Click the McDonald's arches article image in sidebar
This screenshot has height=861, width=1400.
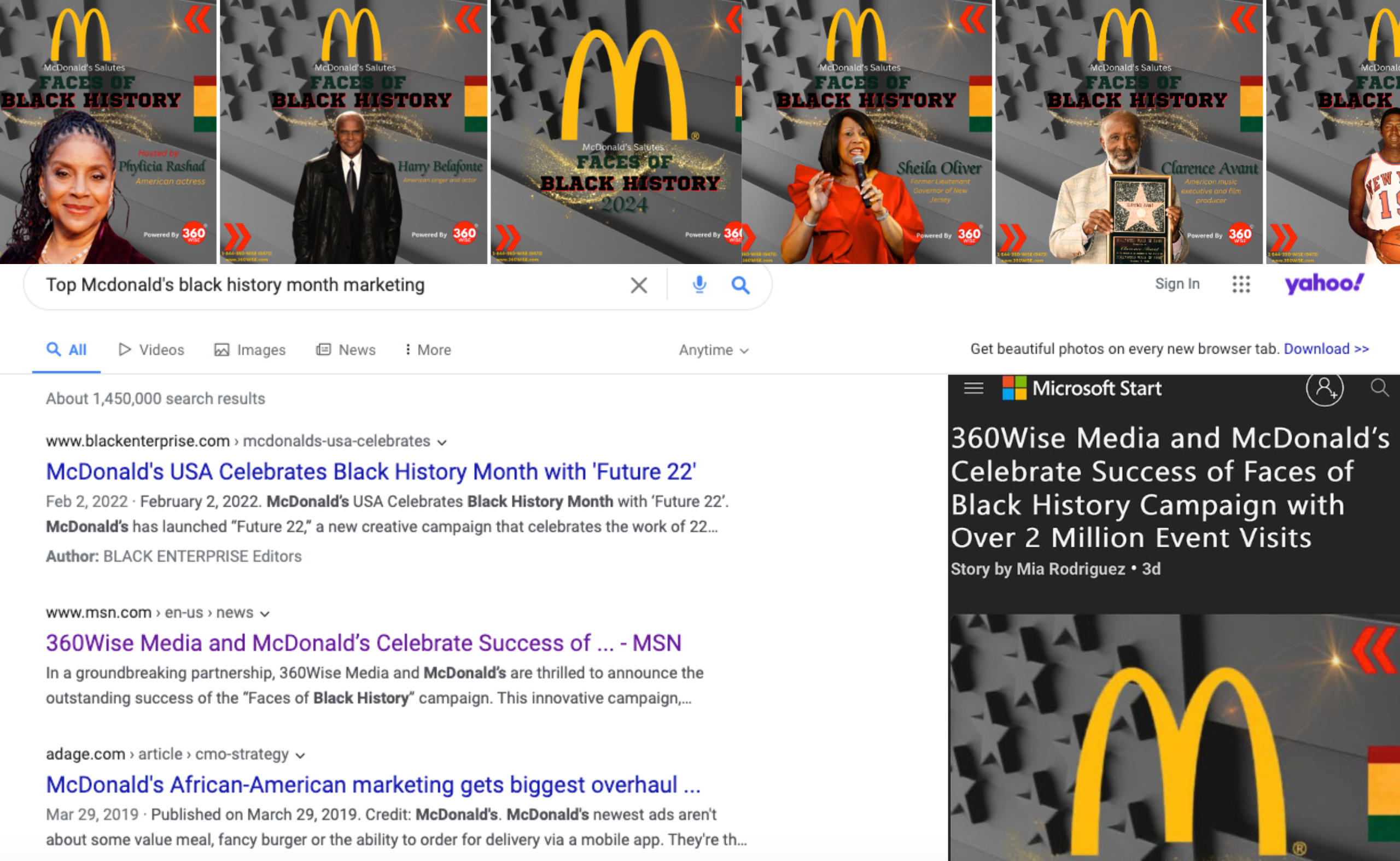tap(1174, 737)
